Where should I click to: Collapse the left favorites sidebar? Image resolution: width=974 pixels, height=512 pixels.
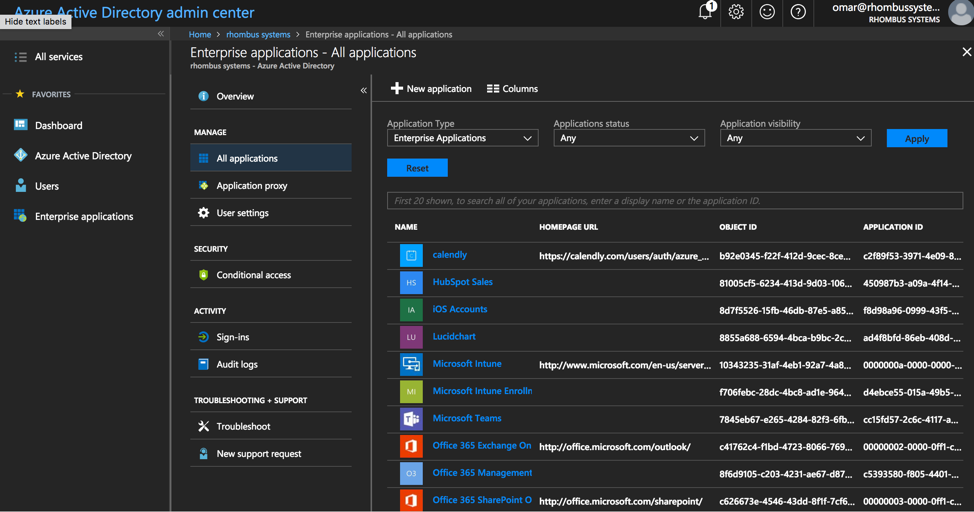[x=161, y=34]
